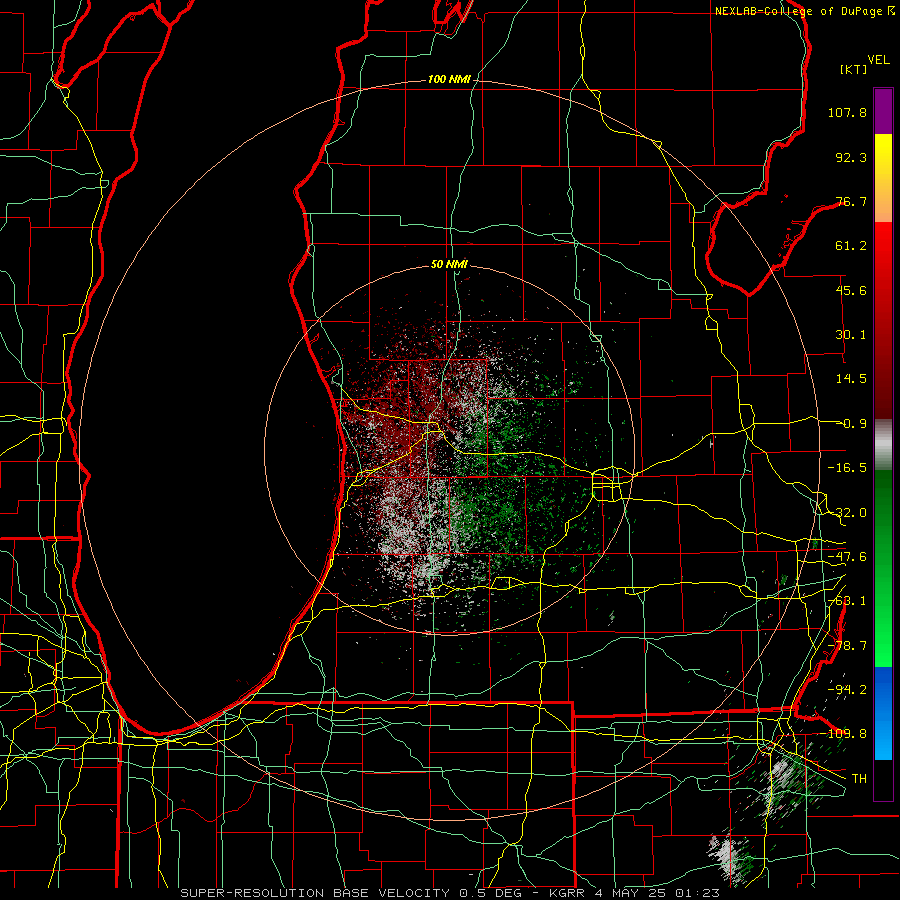Pick the gray near-zero segment of color bar
Image resolution: width=900 pixels, height=900 pixels.
point(883,445)
